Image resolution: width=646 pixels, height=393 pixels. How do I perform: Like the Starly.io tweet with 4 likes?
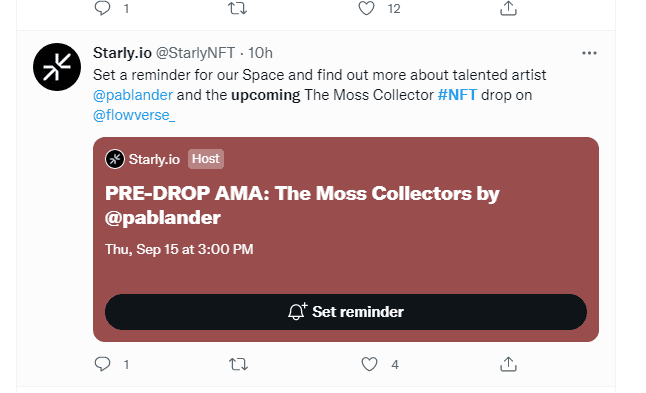[x=369, y=364]
